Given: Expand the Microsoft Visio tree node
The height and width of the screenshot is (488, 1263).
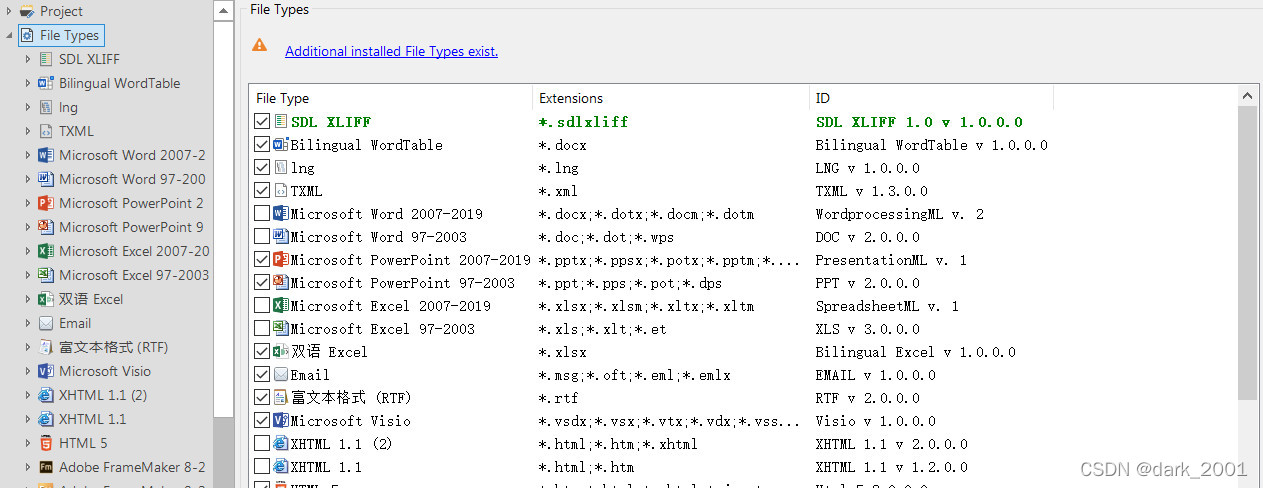Looking at the screenshot, I should [28, 371].
